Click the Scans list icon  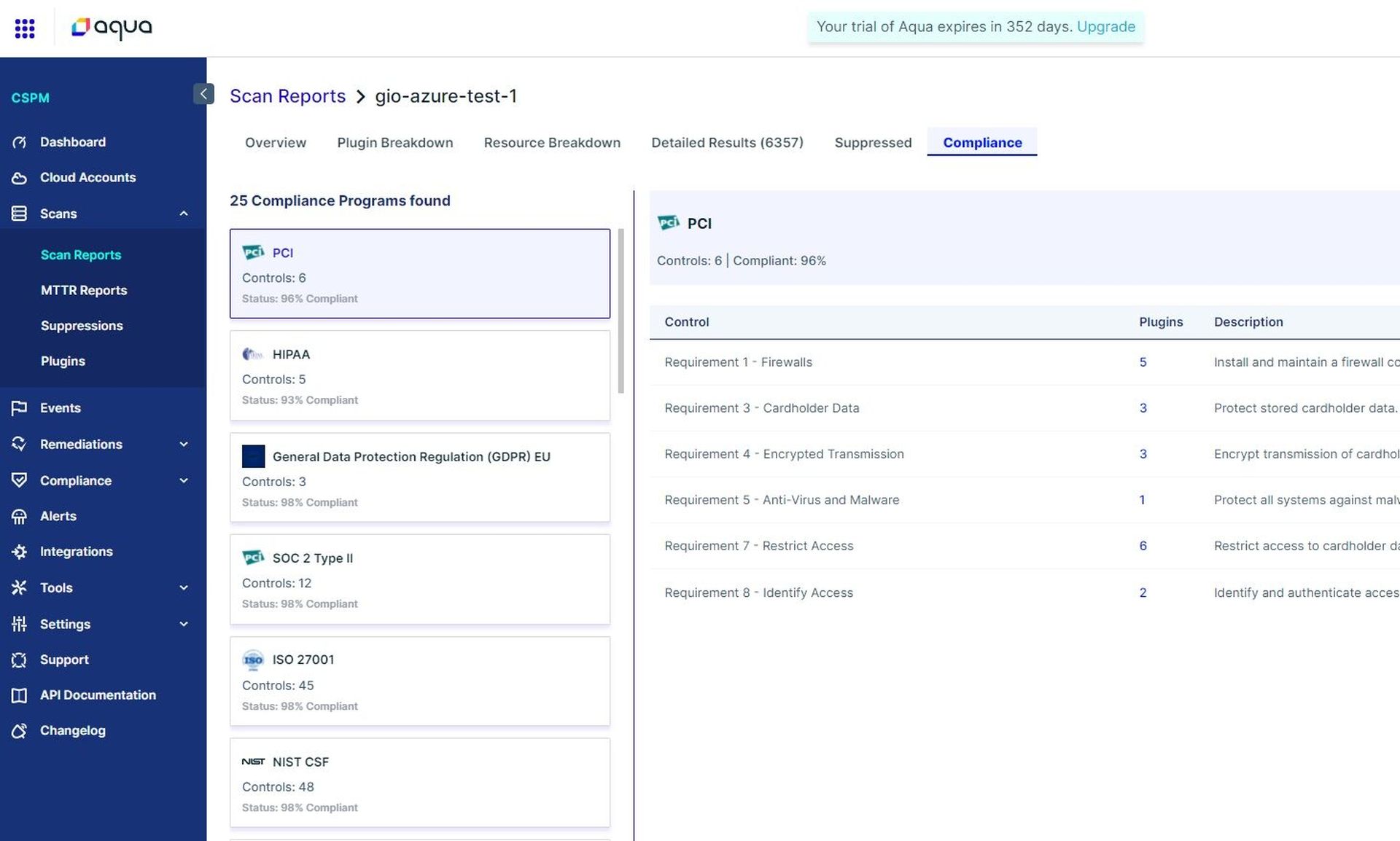click(x=20, y=214)
